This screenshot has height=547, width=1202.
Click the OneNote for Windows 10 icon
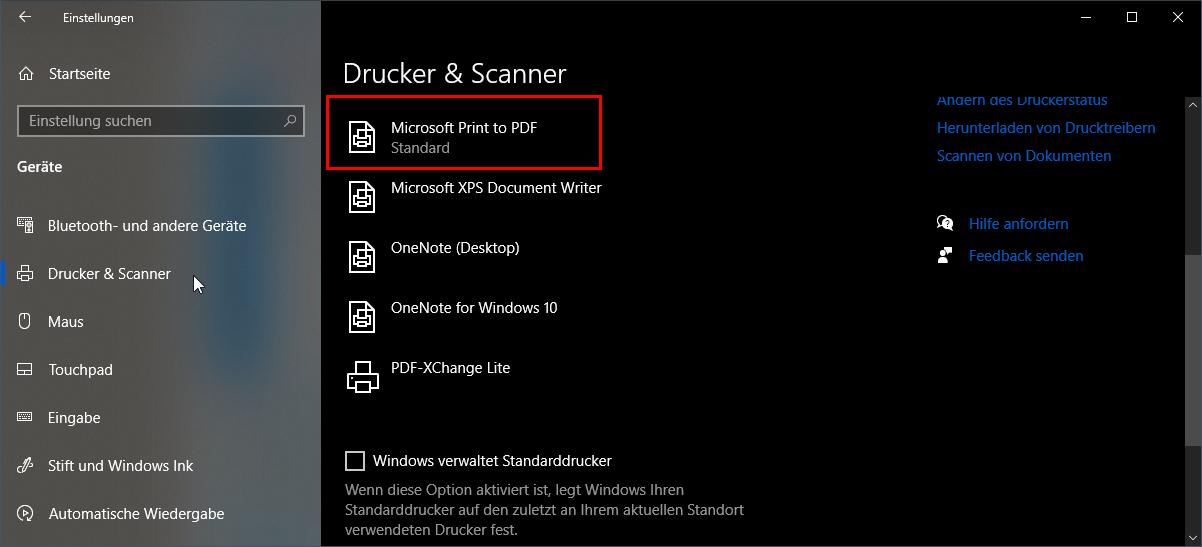[x=362, y=317]
